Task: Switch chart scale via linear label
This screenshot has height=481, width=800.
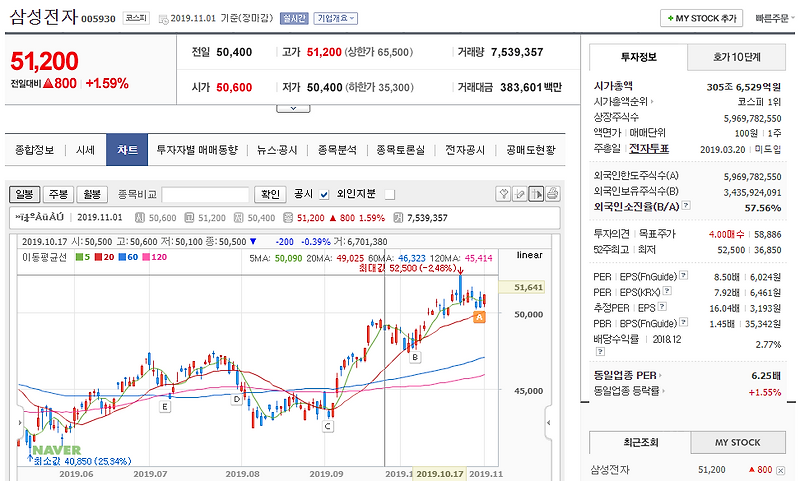Action: pos(529,255)
